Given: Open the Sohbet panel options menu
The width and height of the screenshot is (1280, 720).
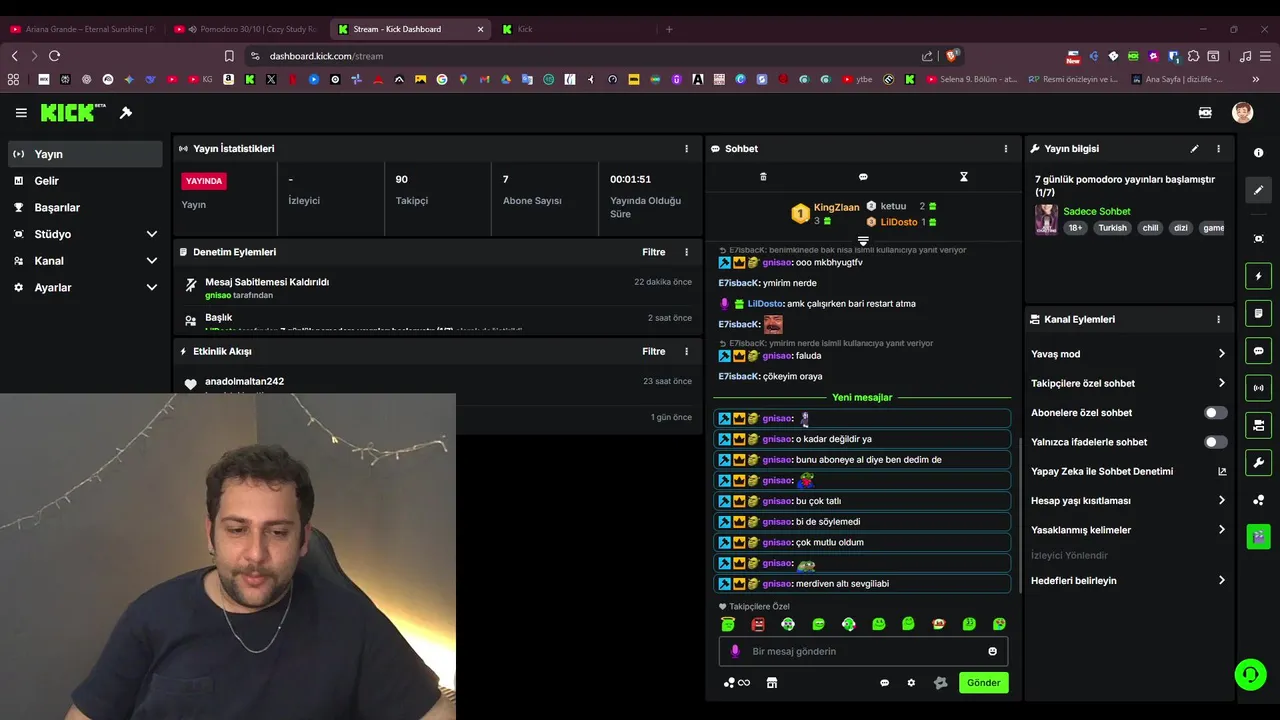Looking at the screenshot, I should tap(1006, 149).
